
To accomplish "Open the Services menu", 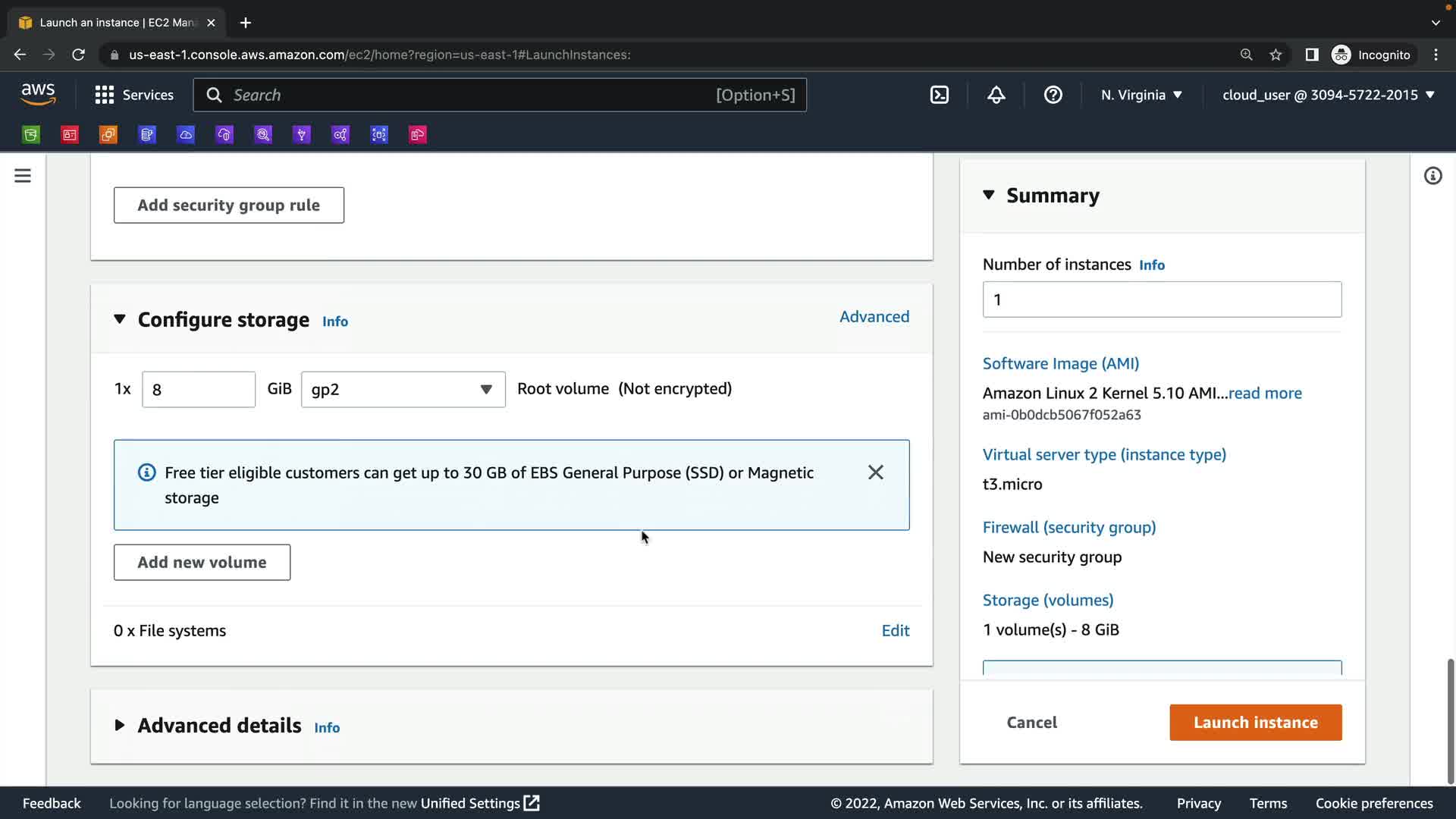I will tap(134, 95).
